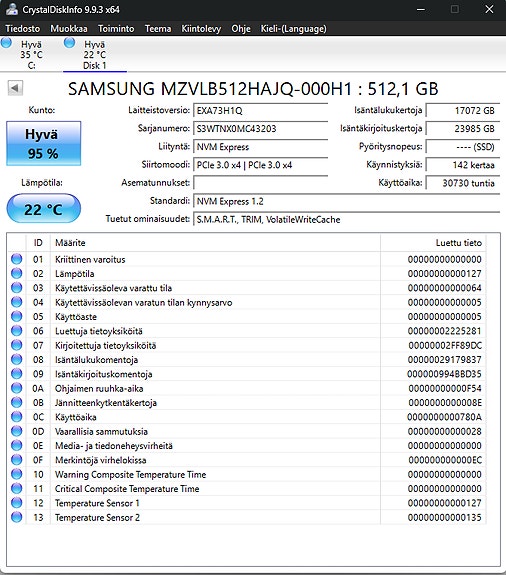Click raw value 00000002FF89DC
The width and height of the screenshot is (506, 575).
click(x=445, y=345)
